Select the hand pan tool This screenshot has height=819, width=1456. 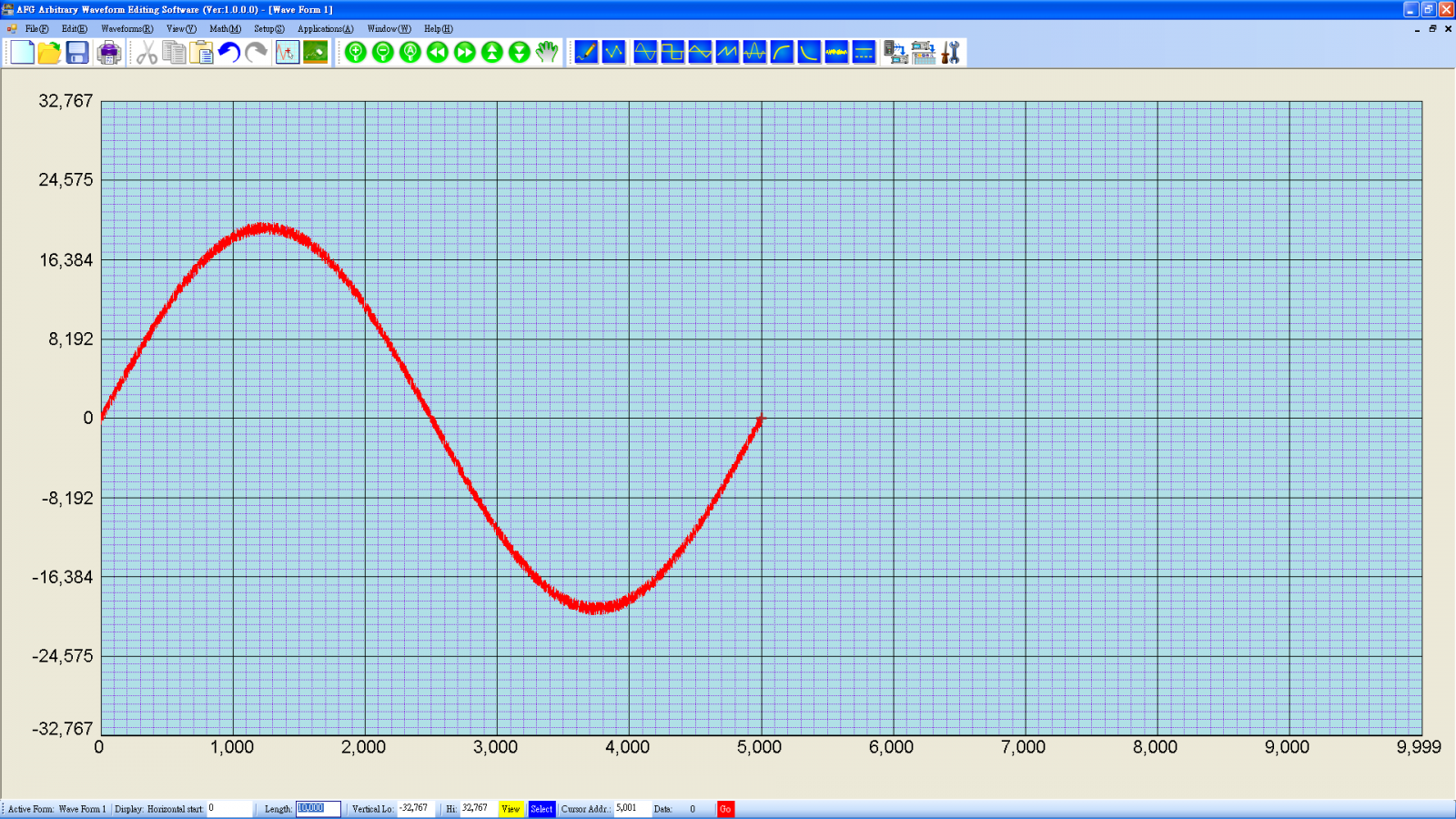pyautogui.click(x=547, y=53)
